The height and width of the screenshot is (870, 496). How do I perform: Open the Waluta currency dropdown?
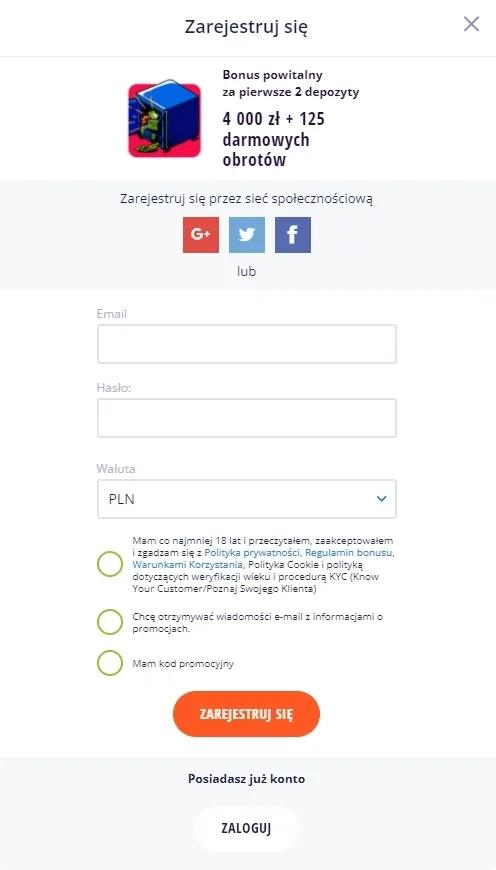247,499
